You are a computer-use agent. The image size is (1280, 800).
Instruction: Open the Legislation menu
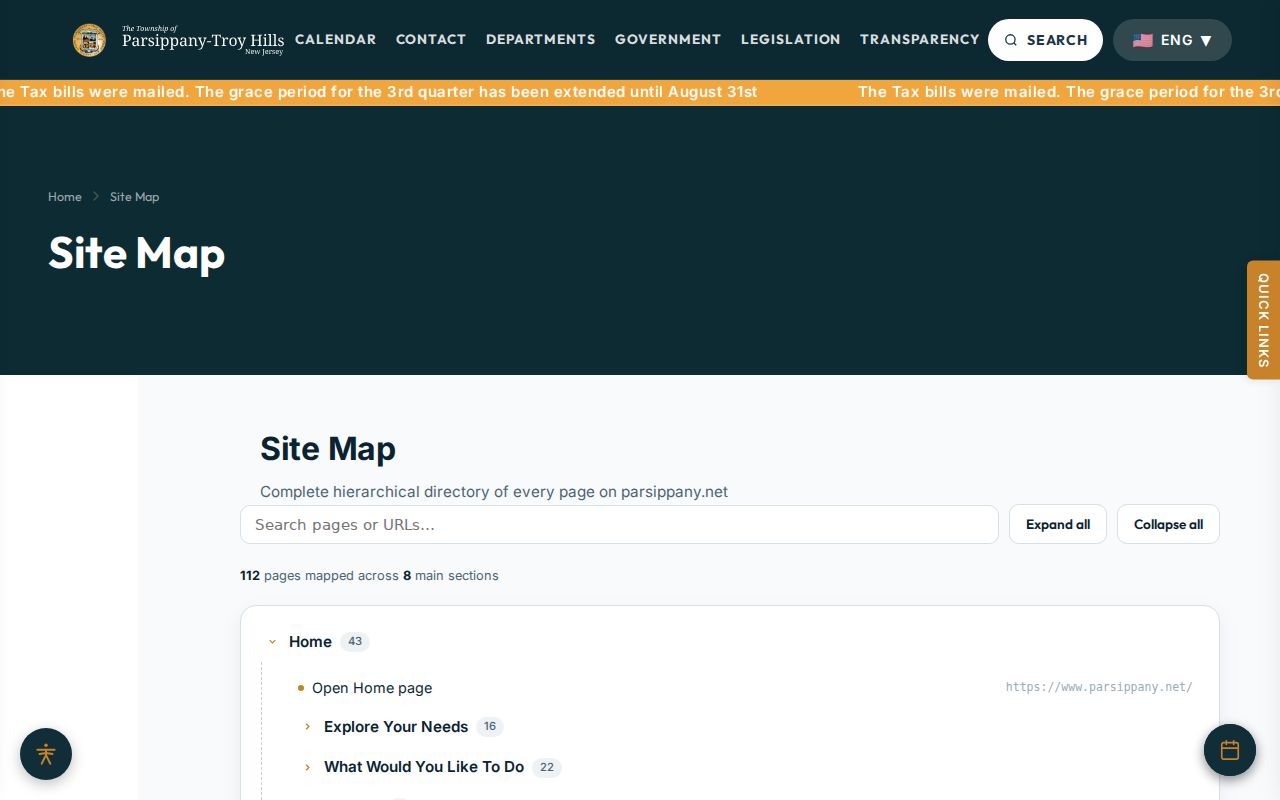(x=791, y=39)
